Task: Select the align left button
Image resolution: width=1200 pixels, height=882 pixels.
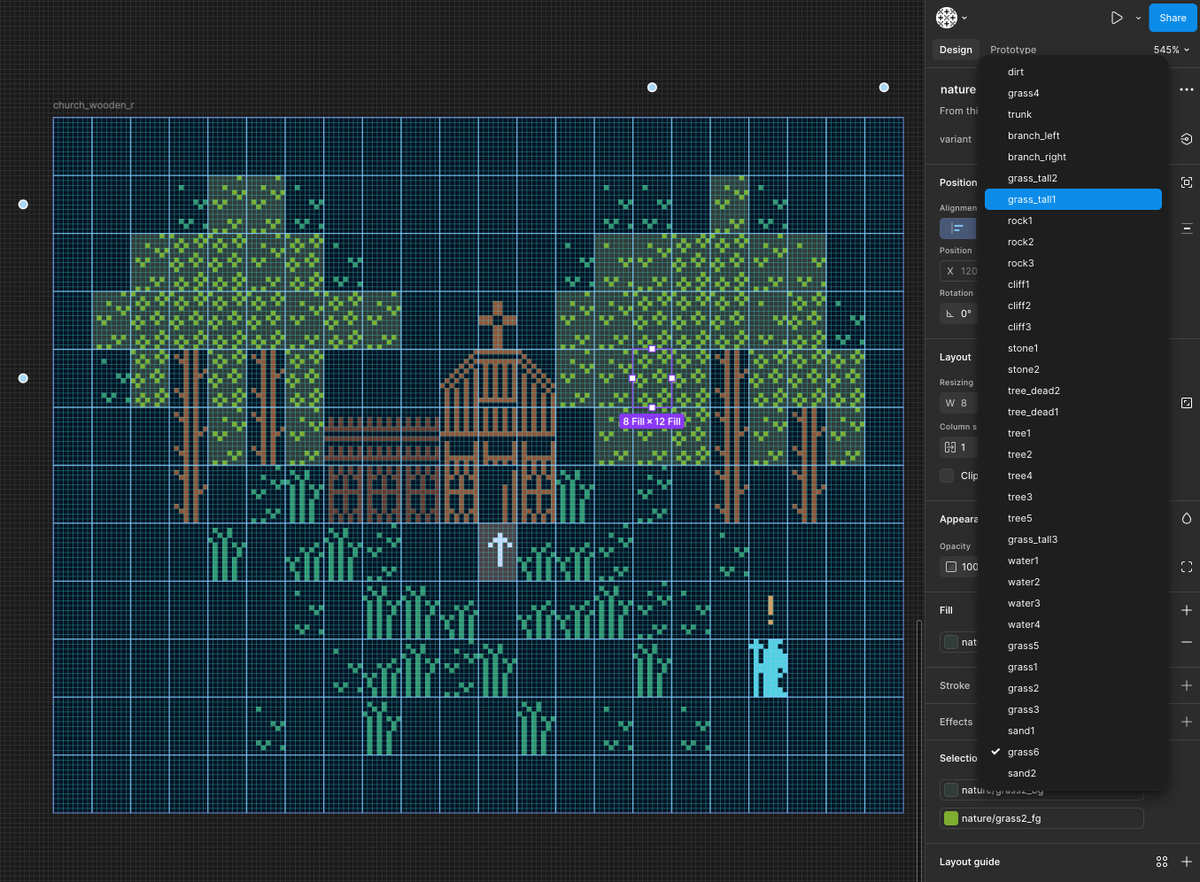Action: (x=957, y=228)
